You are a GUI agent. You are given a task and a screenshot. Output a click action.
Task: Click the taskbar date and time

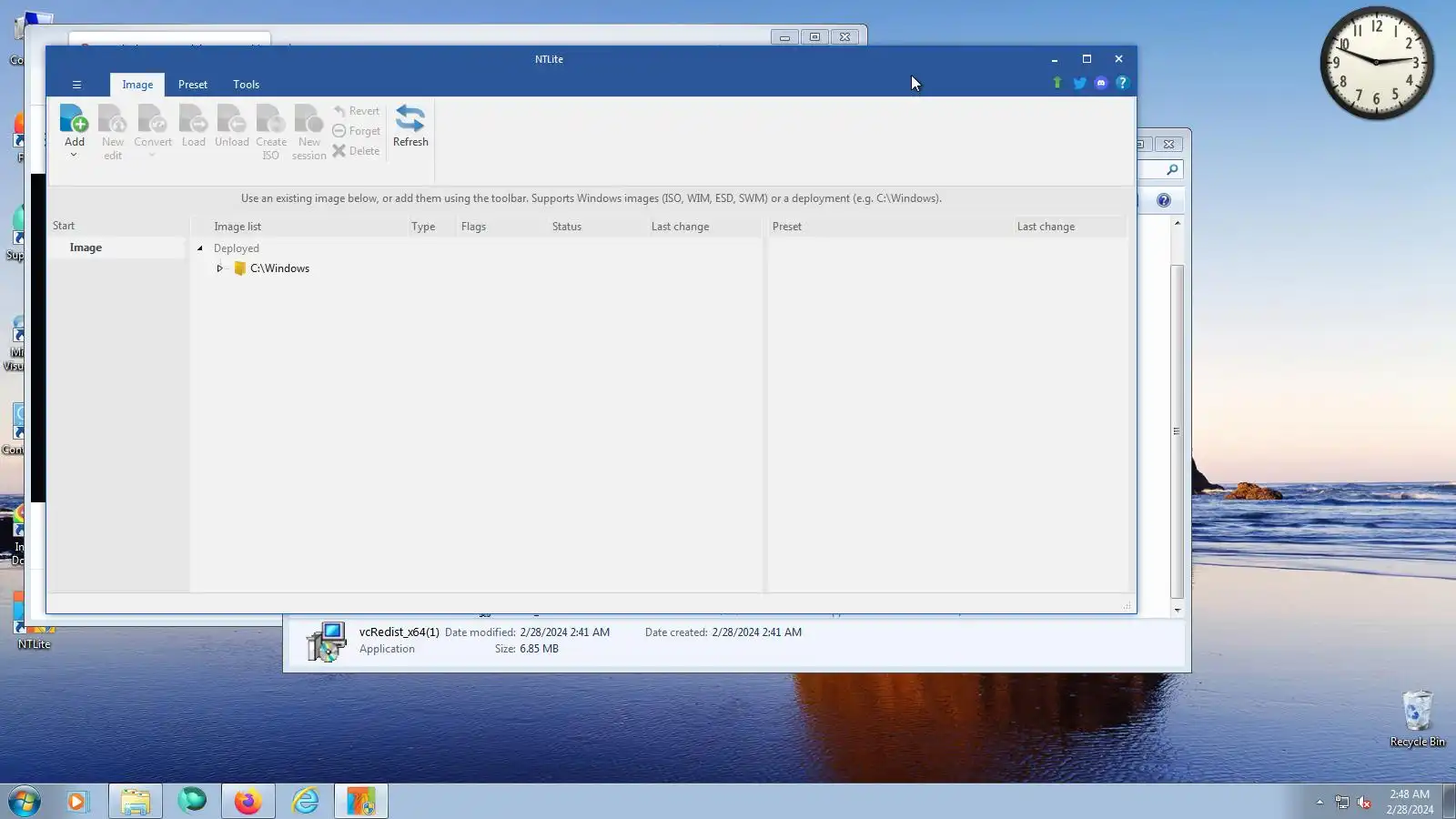pyautogui.click(x=1410, y=802)
